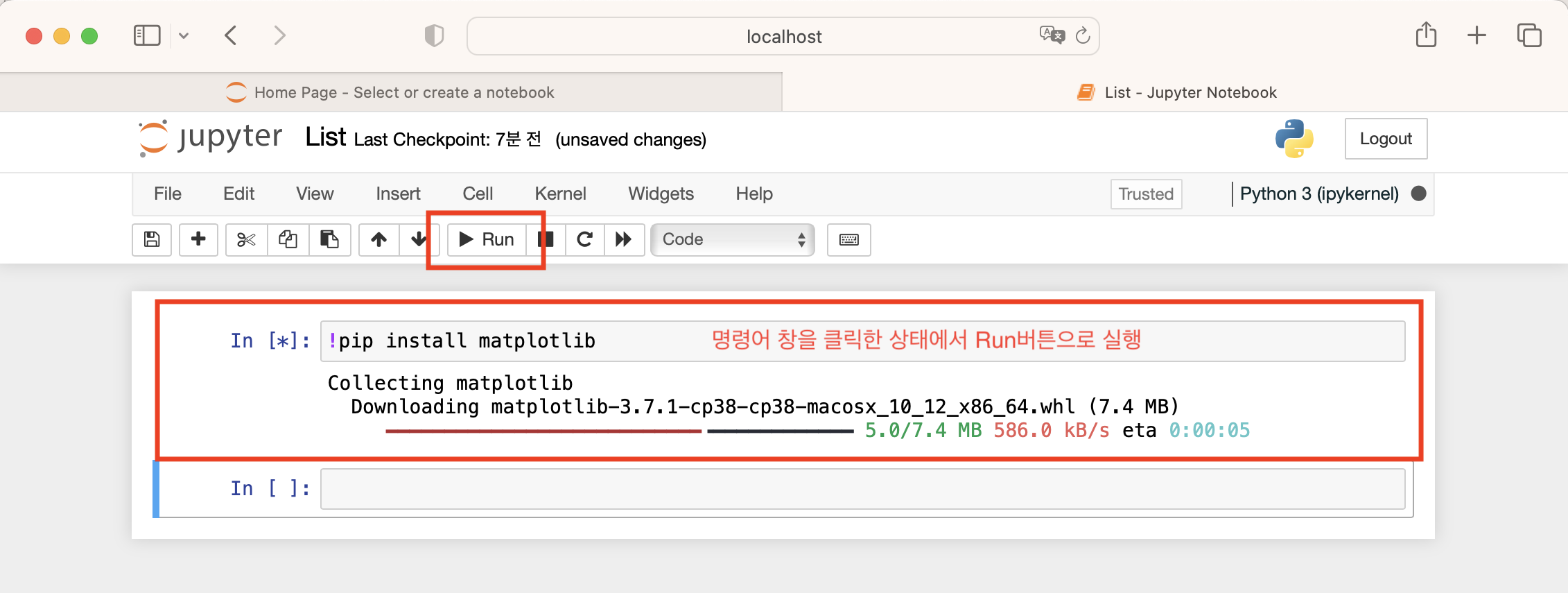Click into the empty code cell
Image resolution: width=1568 pixels, height=593 pixels.
tap(862, 489)
